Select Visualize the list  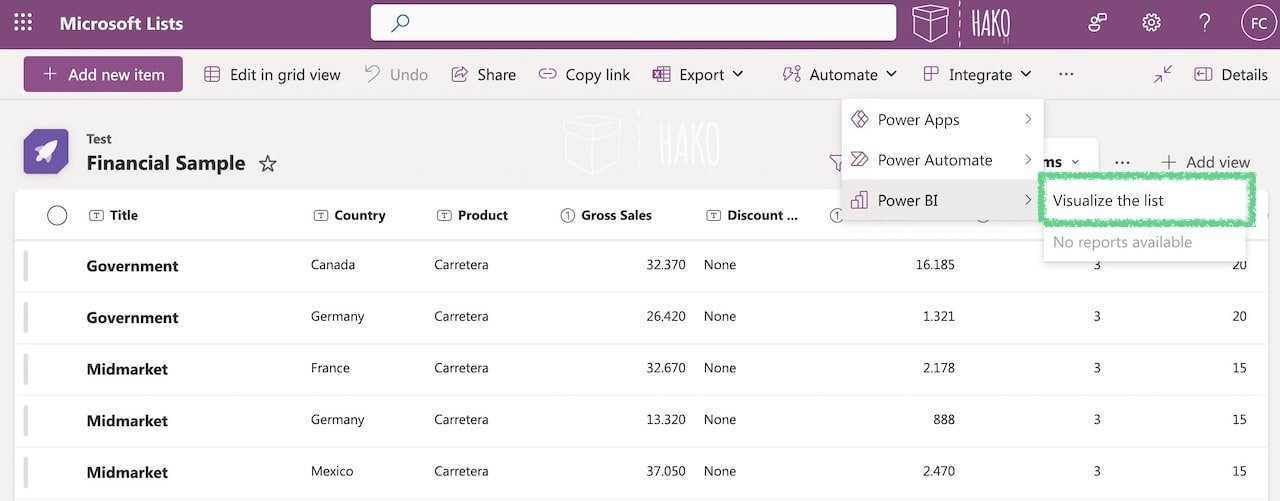(x=1146, y=200)
